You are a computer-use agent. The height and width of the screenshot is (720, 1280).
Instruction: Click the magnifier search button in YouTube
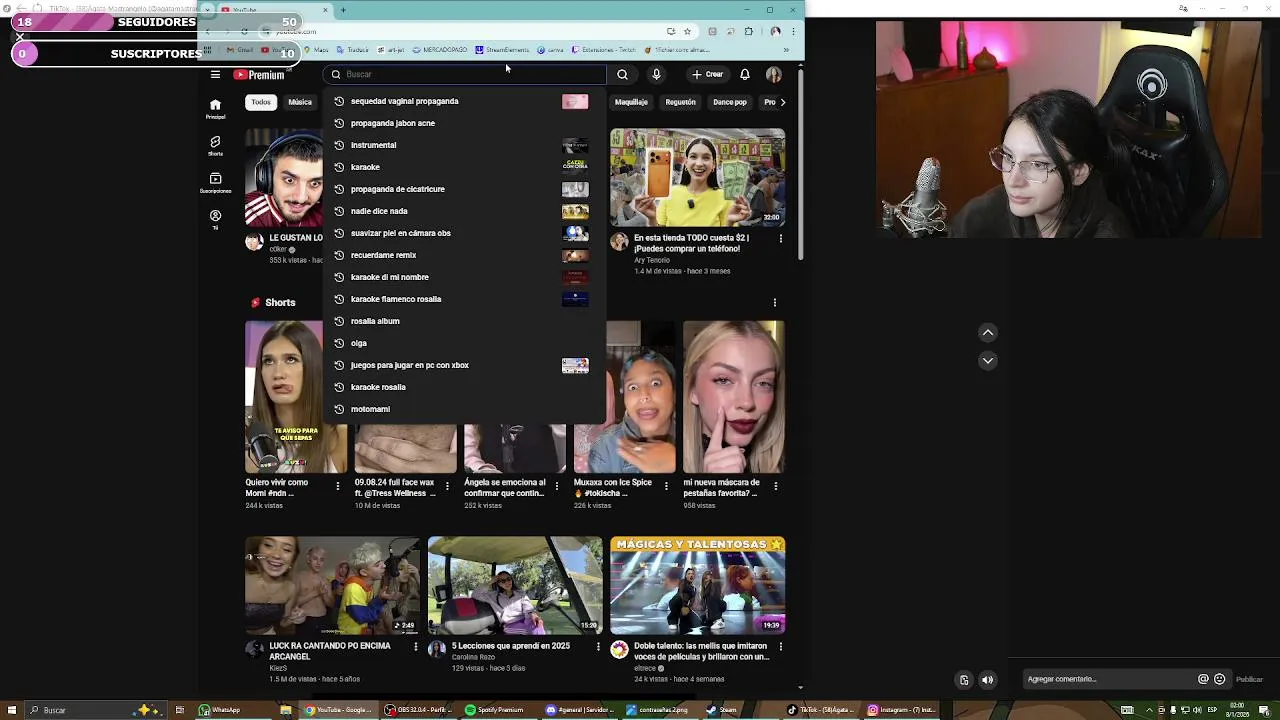(622, 74)
